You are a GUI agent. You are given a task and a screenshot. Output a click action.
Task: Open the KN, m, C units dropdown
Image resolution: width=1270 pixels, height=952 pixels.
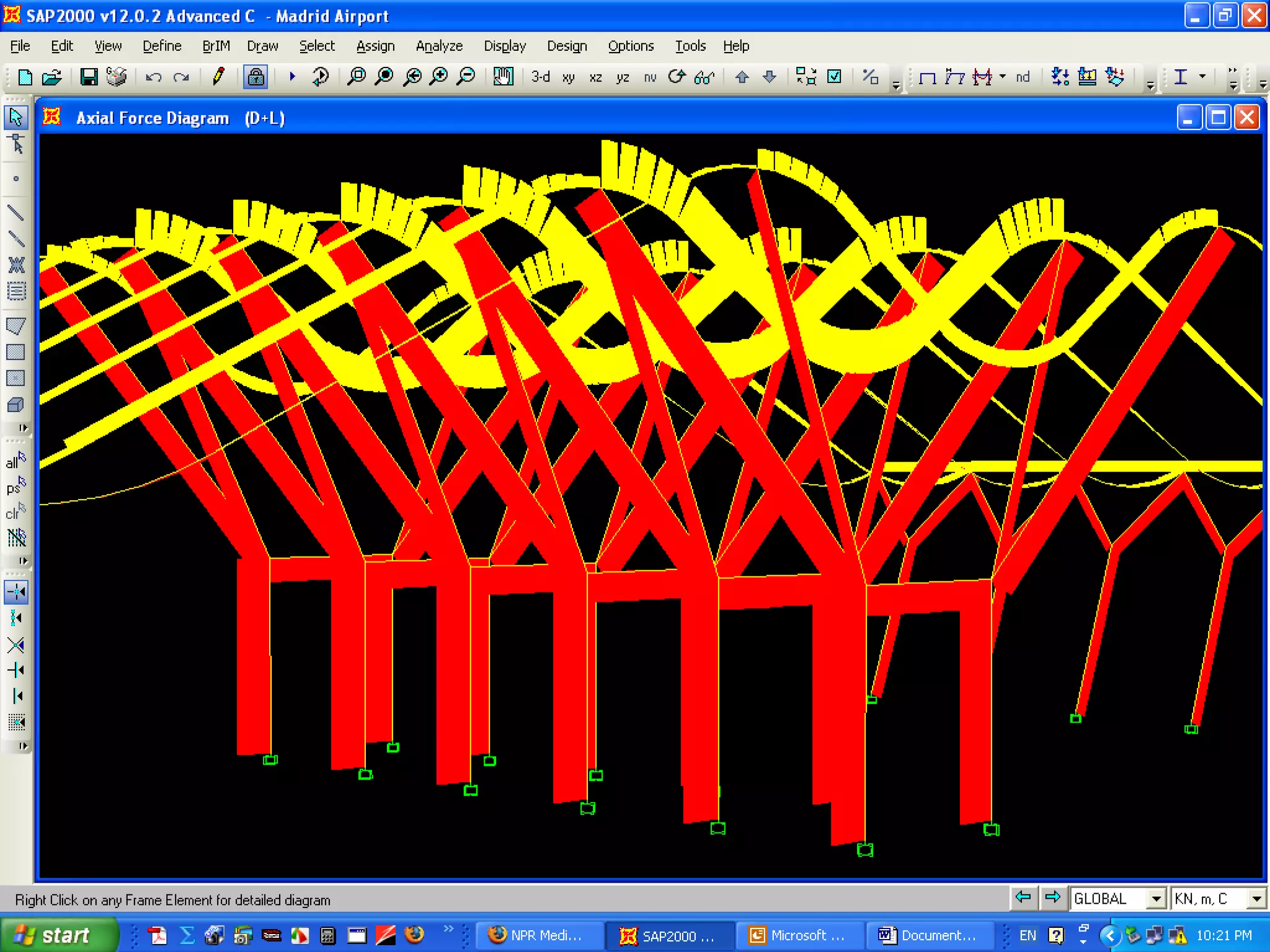pos(1256,899)
